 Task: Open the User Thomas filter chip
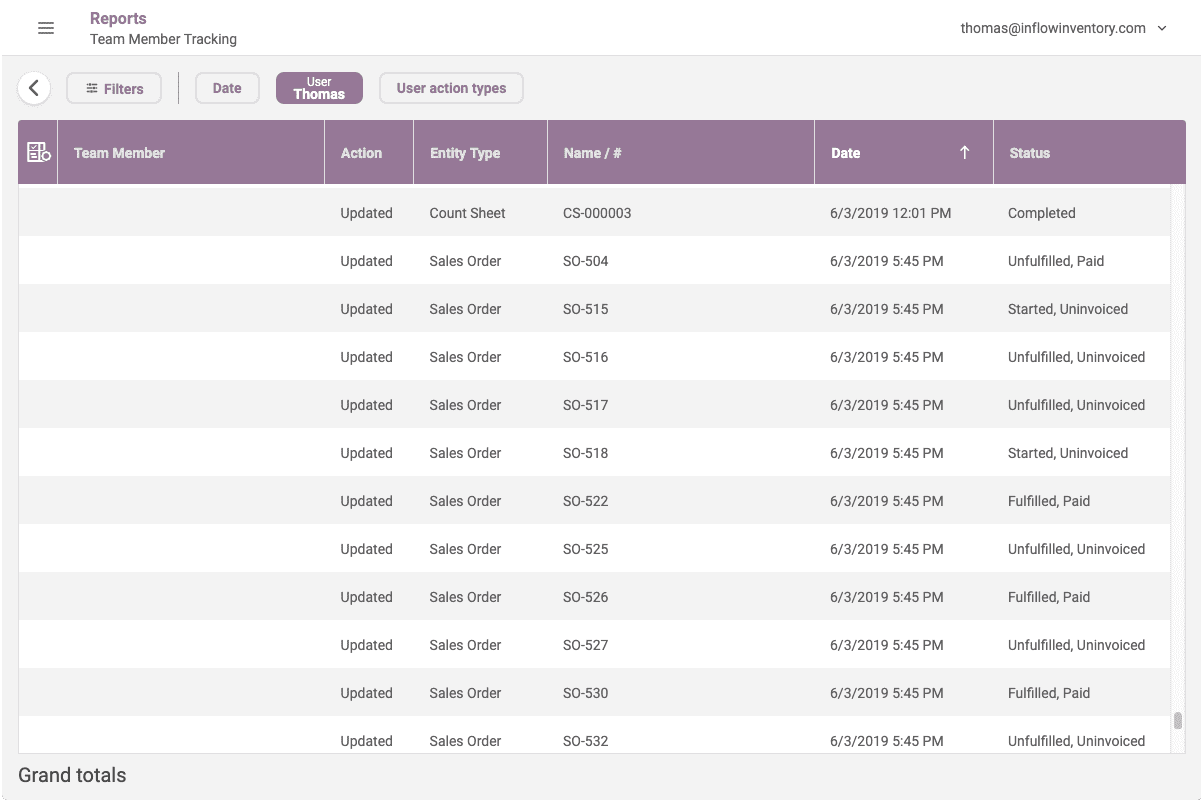coord(319,88)
